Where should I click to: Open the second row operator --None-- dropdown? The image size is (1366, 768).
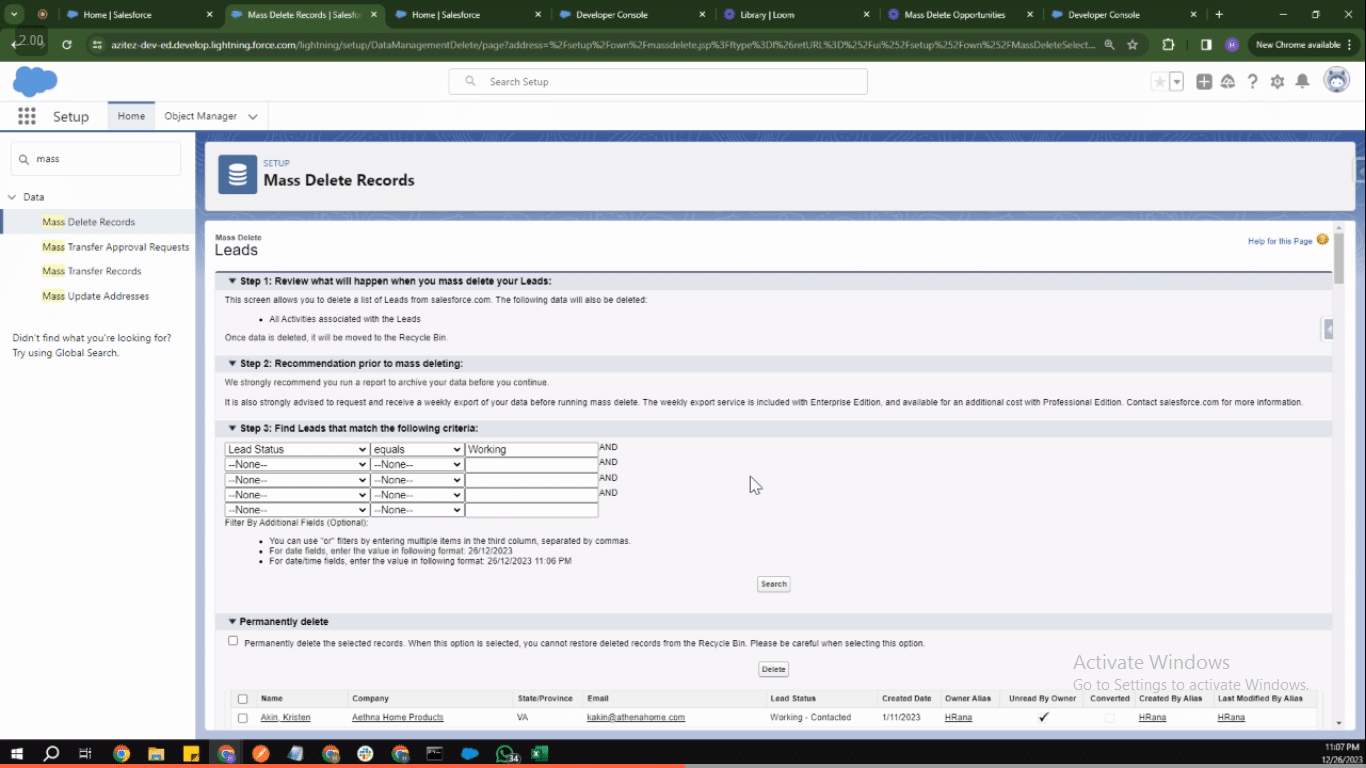click(417, 465)
